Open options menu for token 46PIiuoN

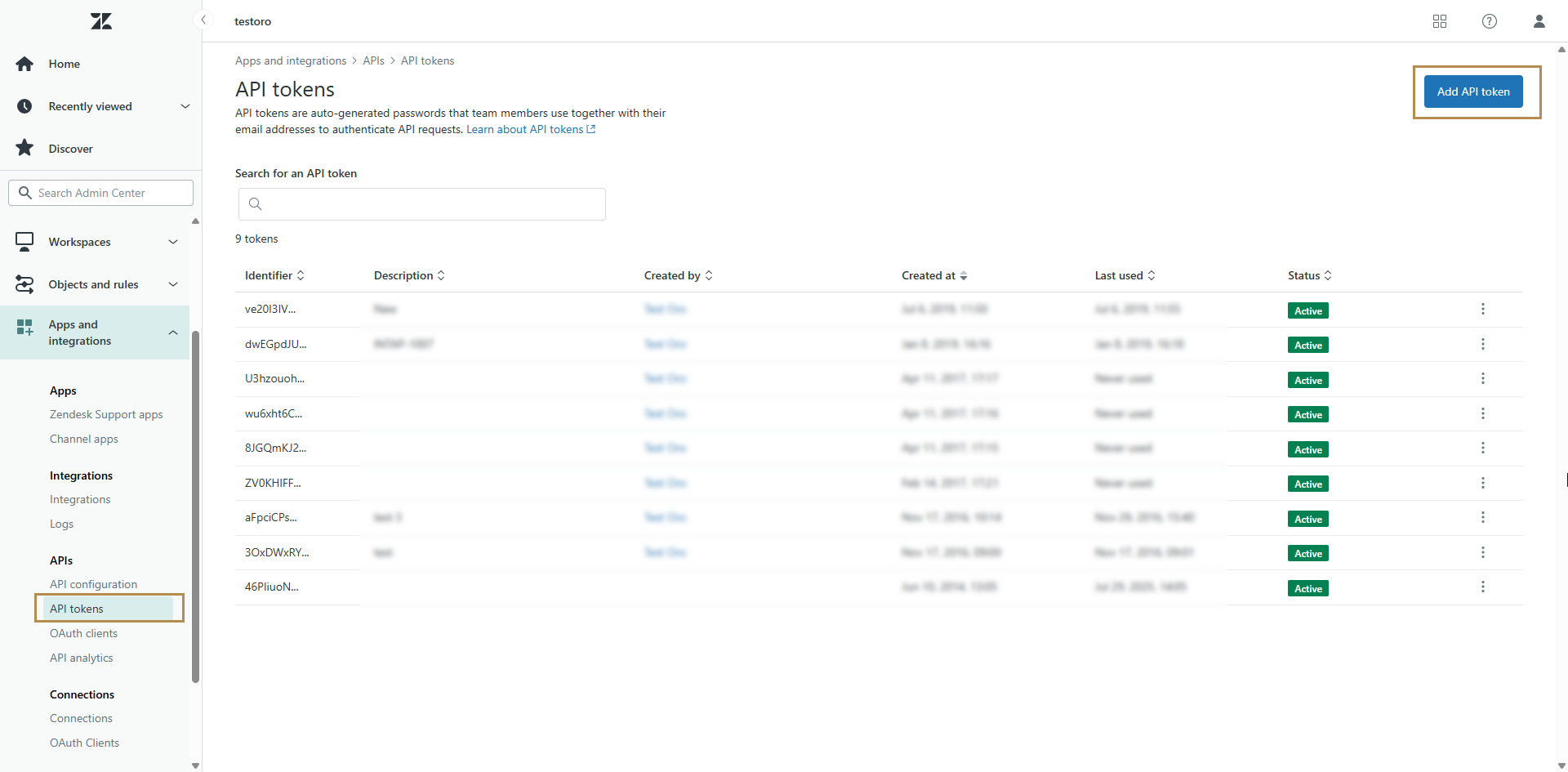pos(1482,587)
